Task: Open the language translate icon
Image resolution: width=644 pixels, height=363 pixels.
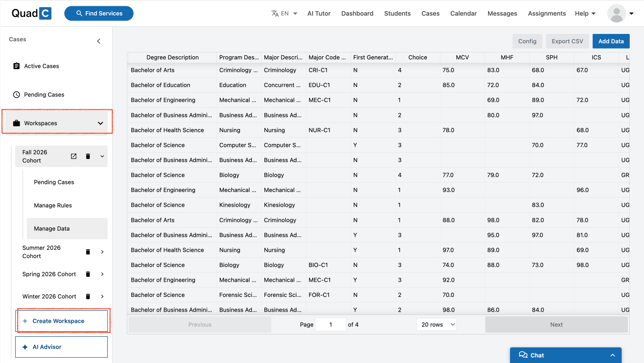Action: coord(275,14)
